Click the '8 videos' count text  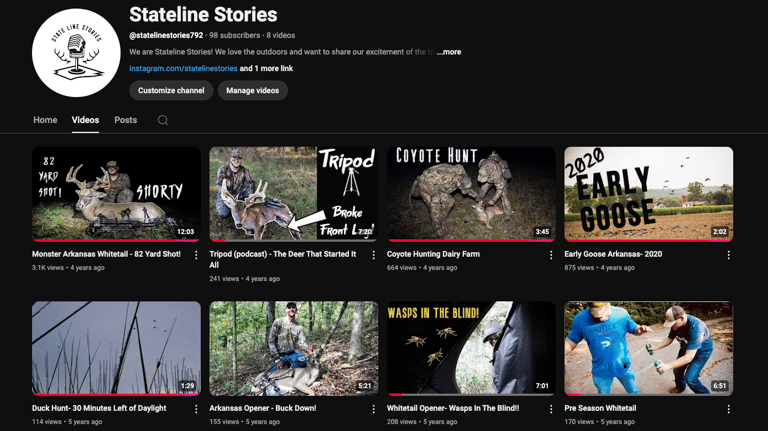(281, 35)
